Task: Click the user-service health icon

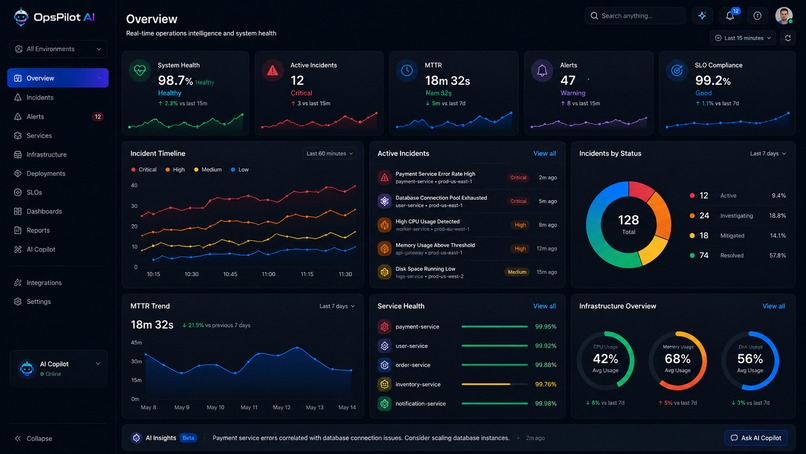Action: pyautogui.click(x=384, y=346)
